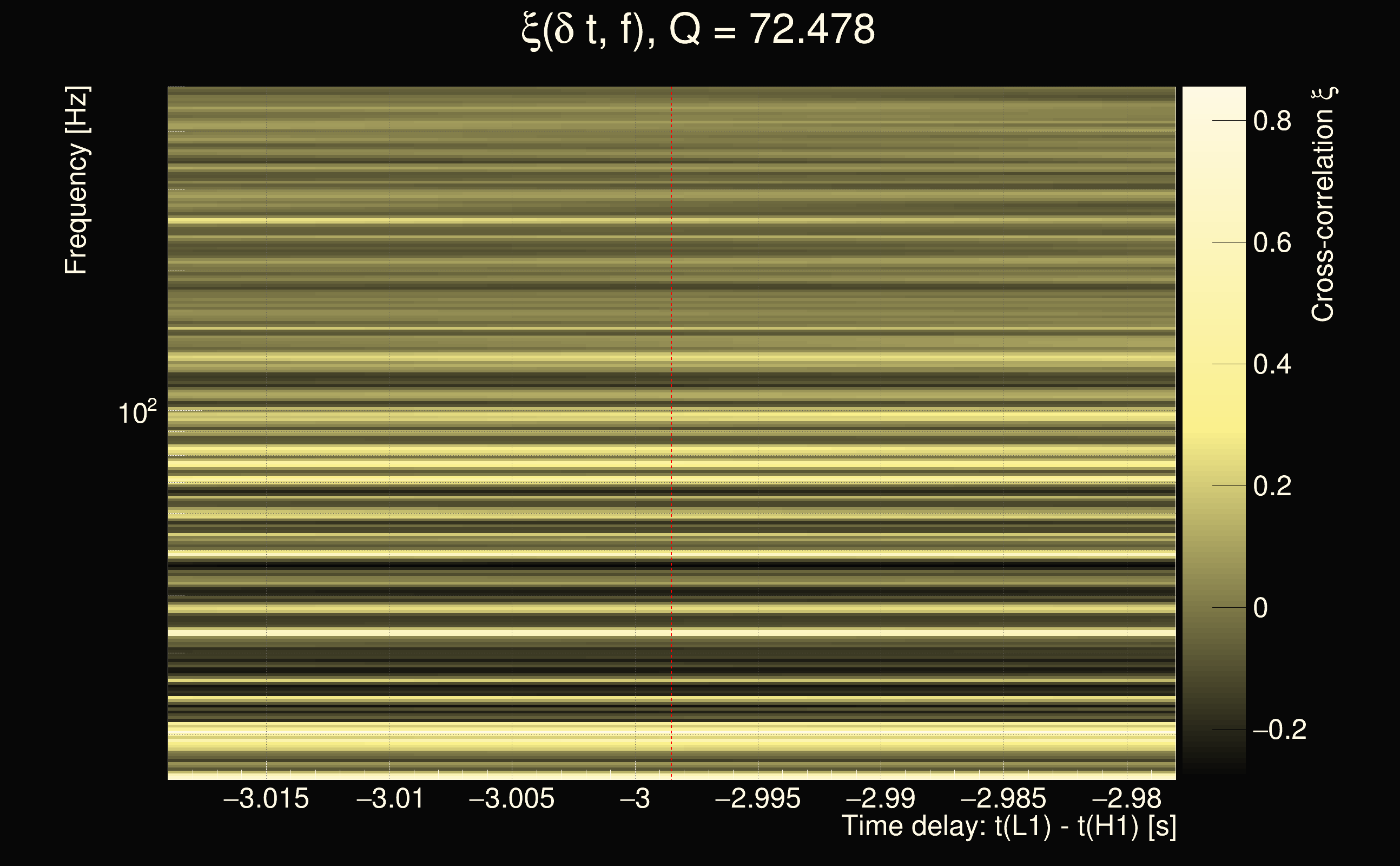Click the -0.2 tick label on the colorbar
The image size is (1400, 866).
click(1279, 730)
